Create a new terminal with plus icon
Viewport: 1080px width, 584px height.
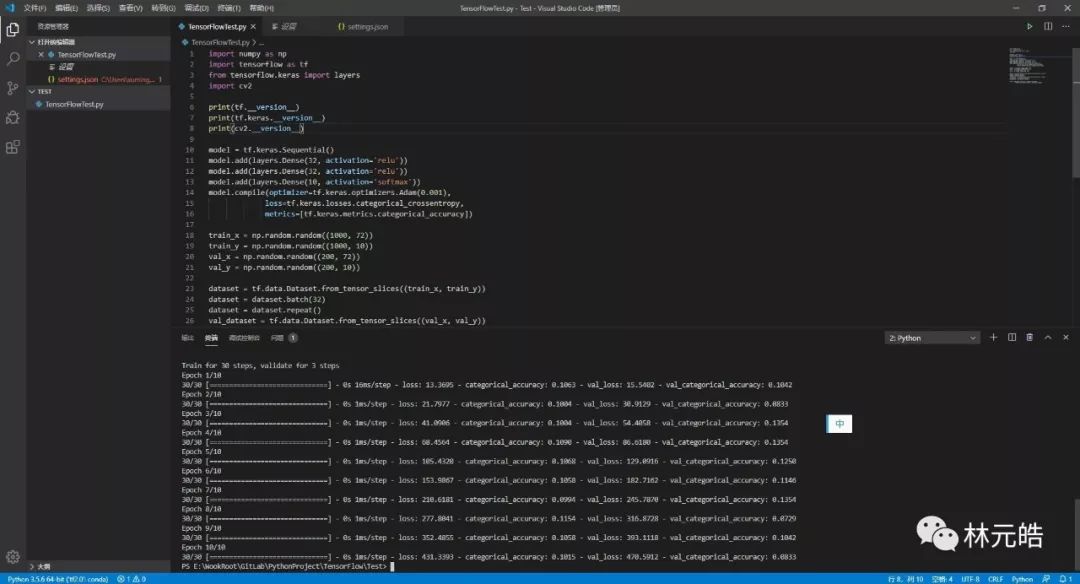(x=993, y=337)
